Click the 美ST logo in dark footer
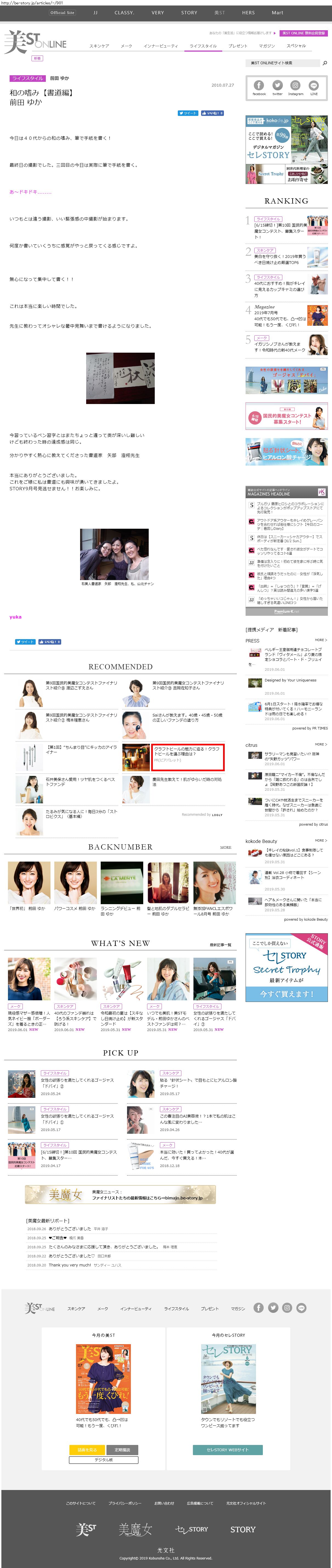This screenshot has height=1568, width=332. pos(87,1529)
